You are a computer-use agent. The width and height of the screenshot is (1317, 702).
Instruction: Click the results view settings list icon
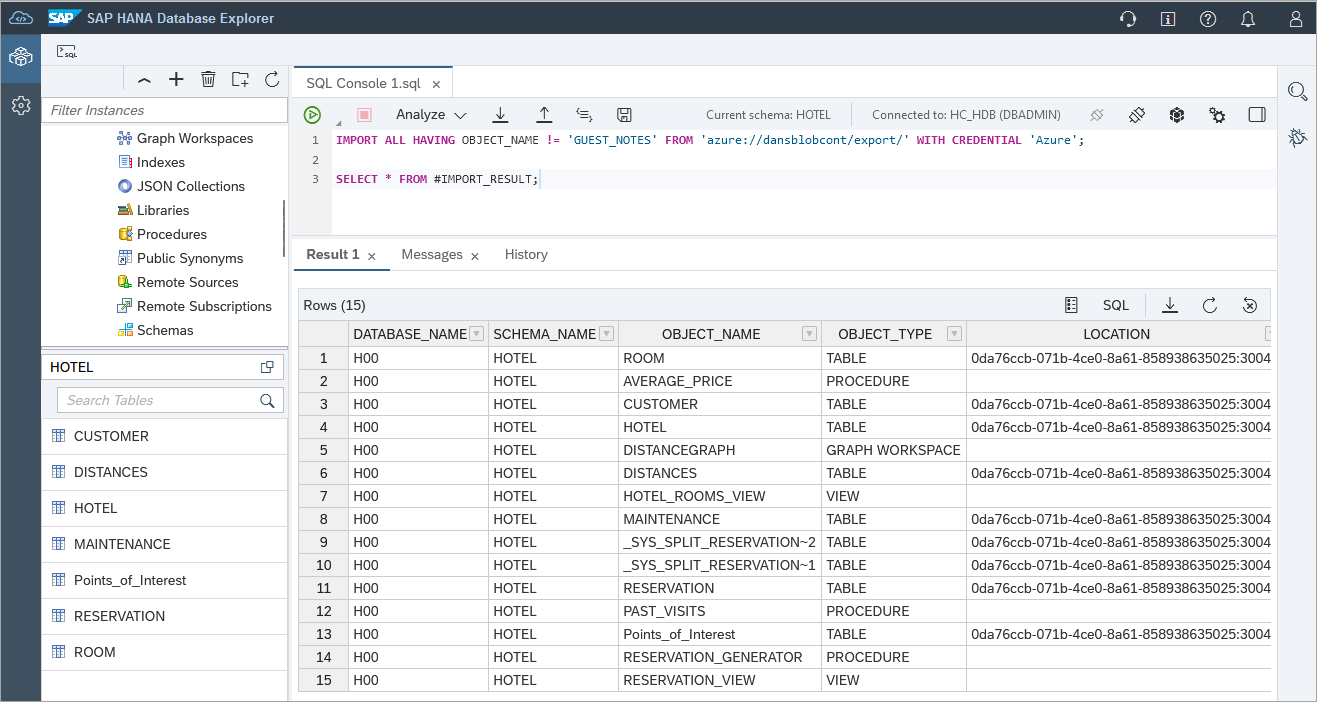pos(1071,305)
